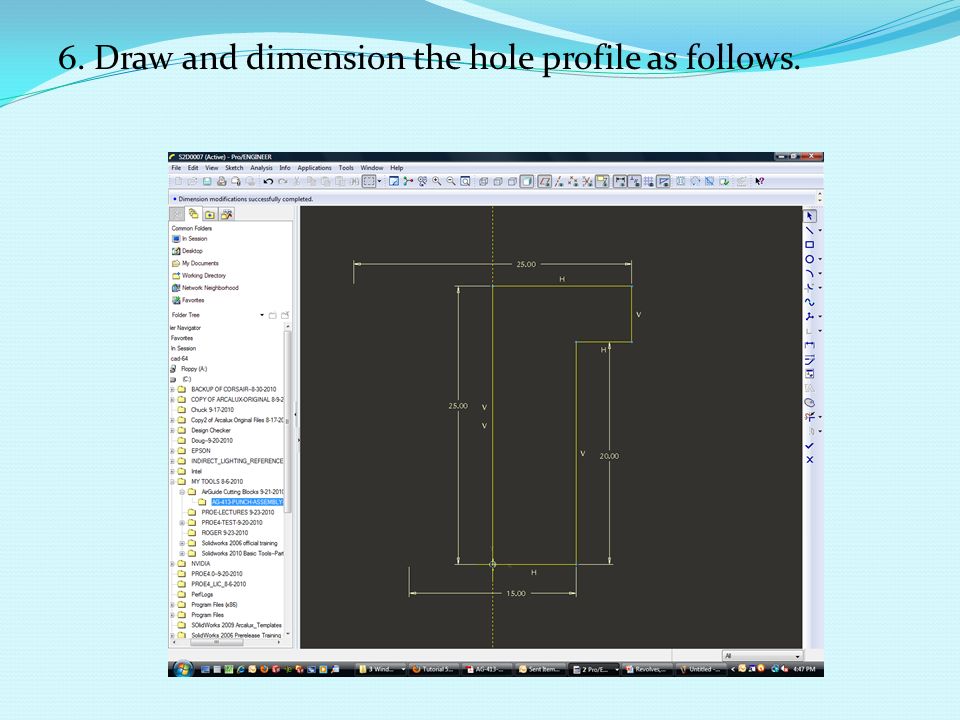Image resolution: width=960 pixels, height=720 pixels.
Task: Toggle display of dimensions icon
Action: coord(620,181)
